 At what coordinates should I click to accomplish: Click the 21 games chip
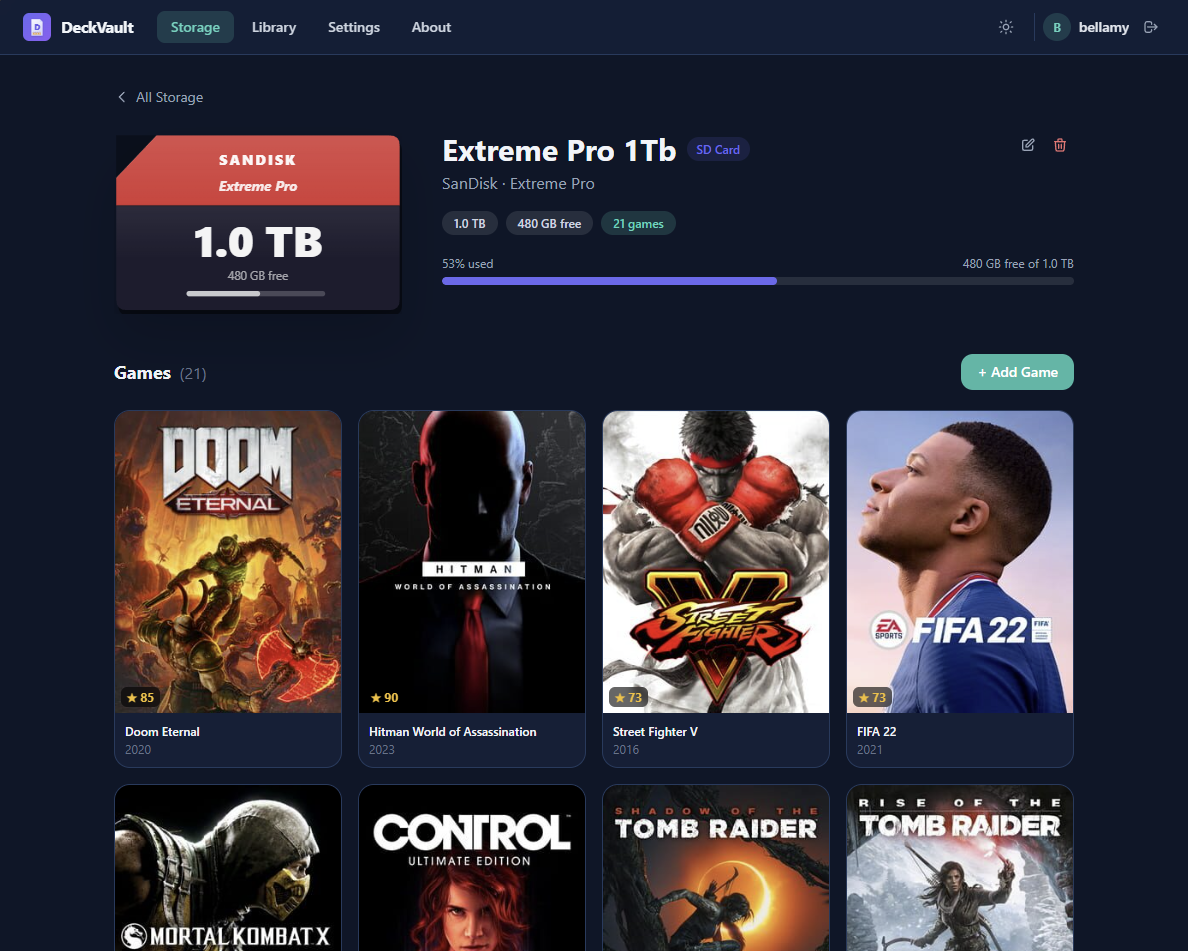click(638, 224)
